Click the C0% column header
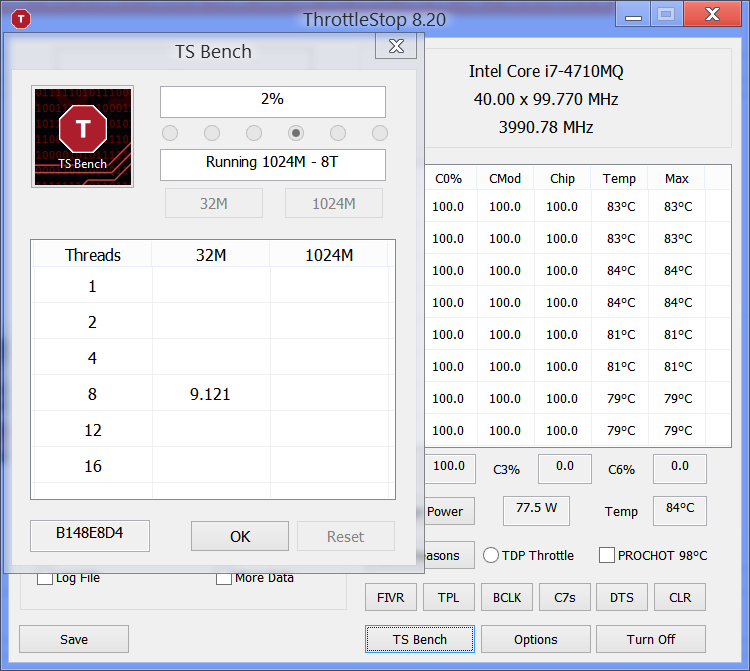 click(448, 178)
